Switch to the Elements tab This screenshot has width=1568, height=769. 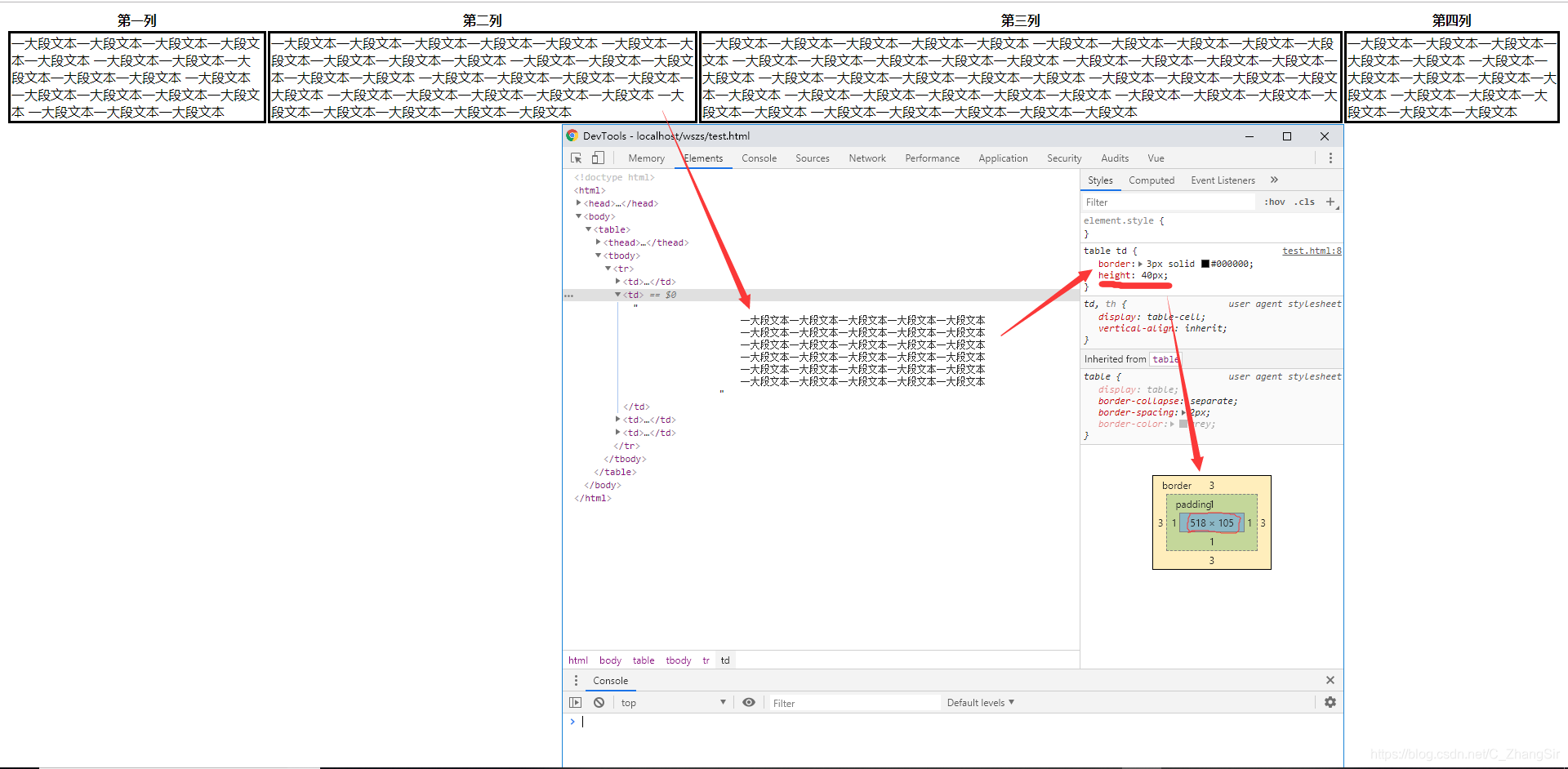coord(703,158)
